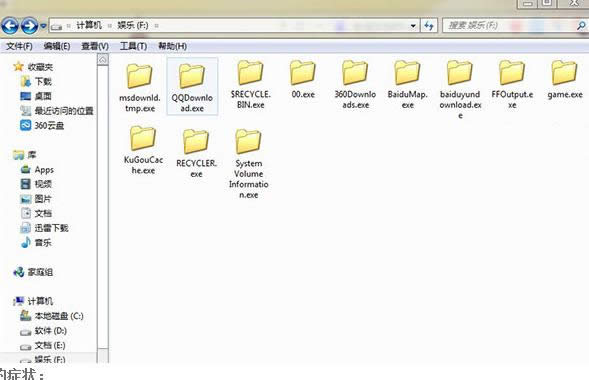The width and height of the screenshot is (589, 380).
Task: Select the QQDownload.exe folder icon
Action: pyautogui.click(x=192, y=75)
